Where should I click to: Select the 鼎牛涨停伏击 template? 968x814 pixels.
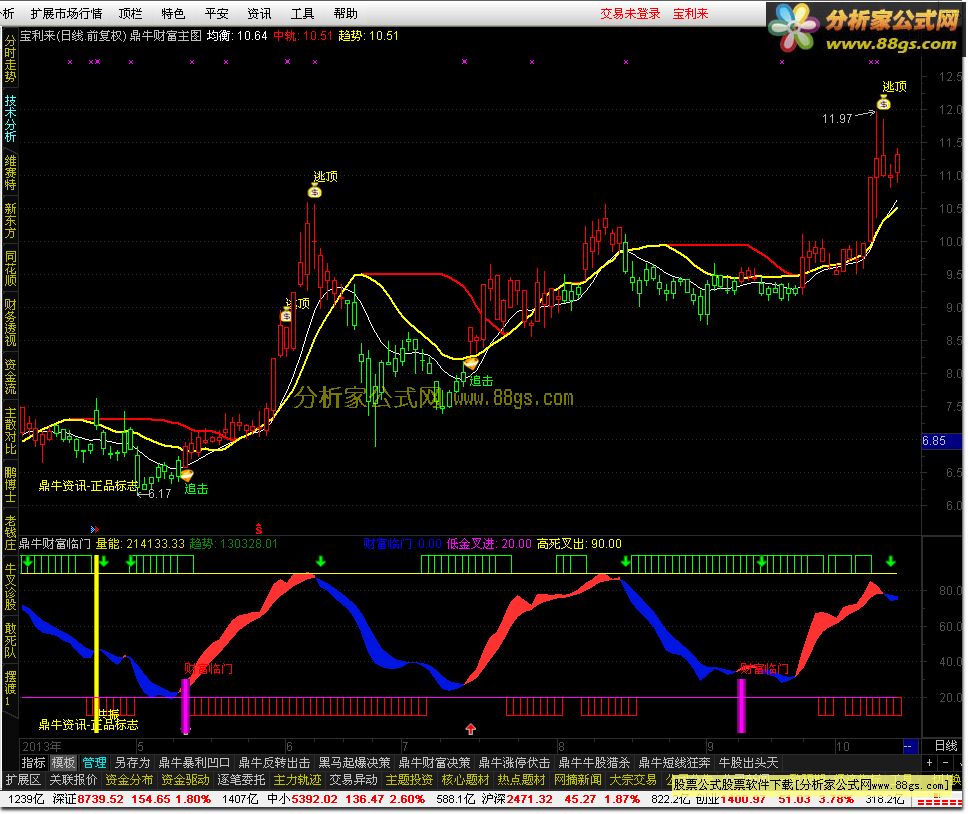tap(514, 763)
